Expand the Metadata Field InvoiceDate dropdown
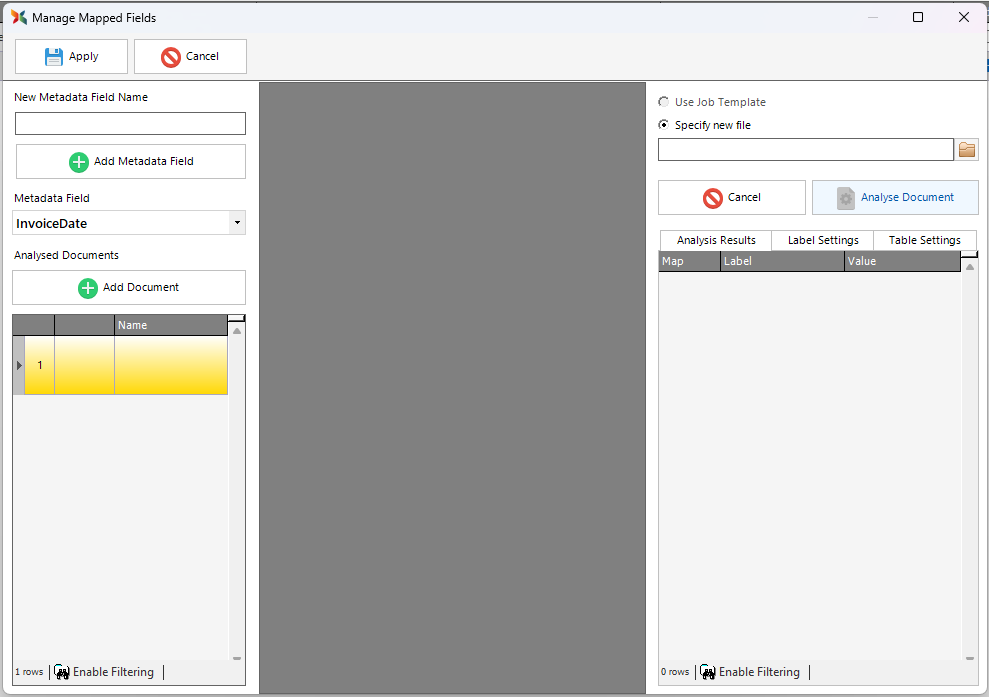Viewport: 989px width, 697px height. 236,223
